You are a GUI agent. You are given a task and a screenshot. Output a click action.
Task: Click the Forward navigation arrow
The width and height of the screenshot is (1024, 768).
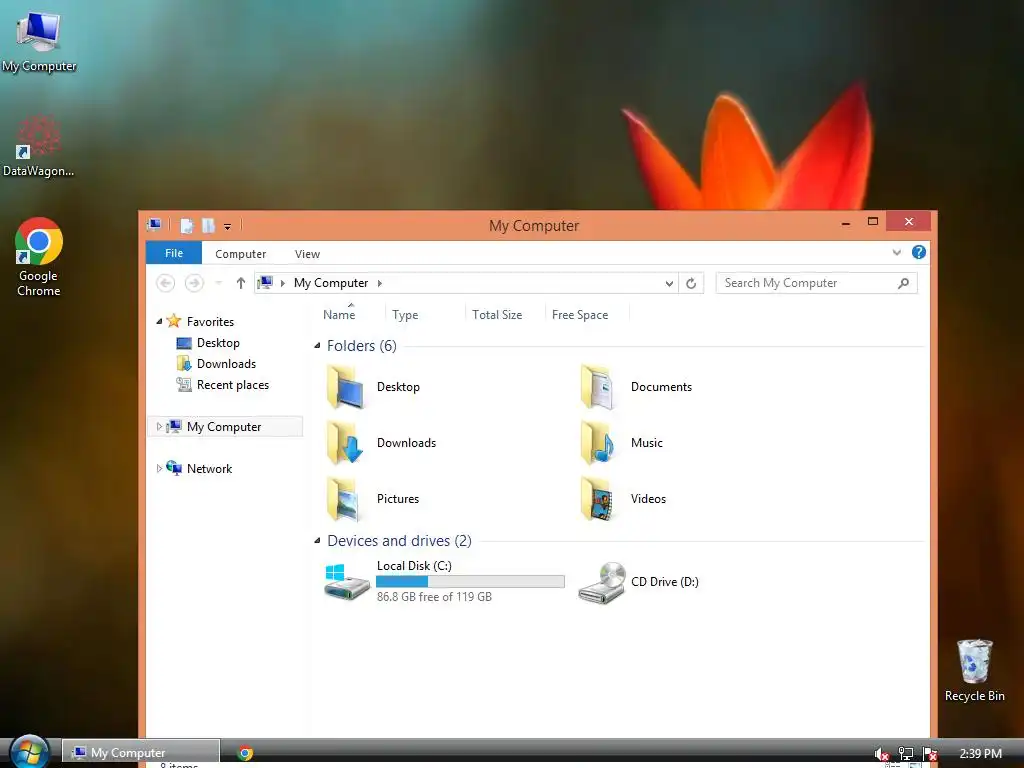(194, 283)
